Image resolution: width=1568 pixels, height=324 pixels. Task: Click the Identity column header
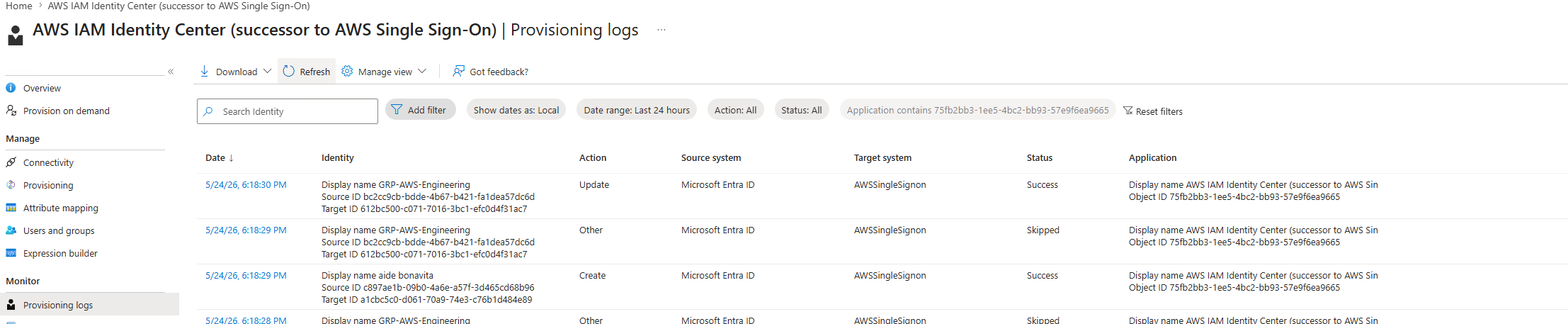338,158
